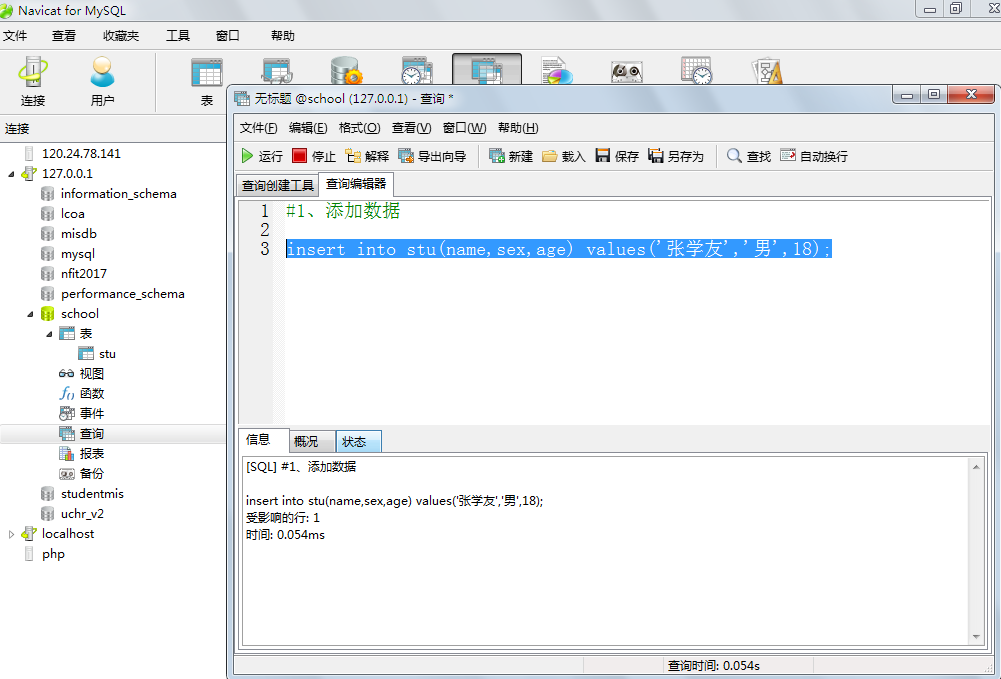Click the View icon in main toolbar
Viewport: 1001px width, 679px height.
pyautogui.click(x=277, y=70)
